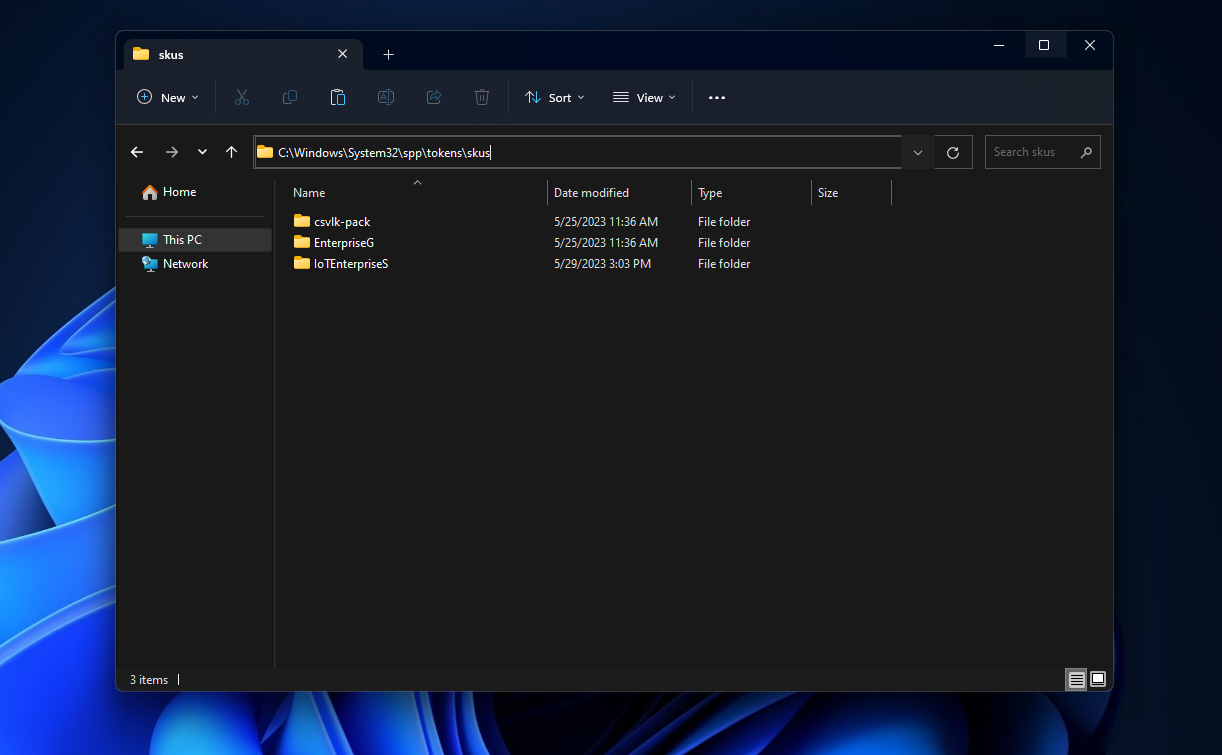The height and width of the screenshot is (755, 1222).
Task: Sort by the Size column header
Action: coord(851,193)
